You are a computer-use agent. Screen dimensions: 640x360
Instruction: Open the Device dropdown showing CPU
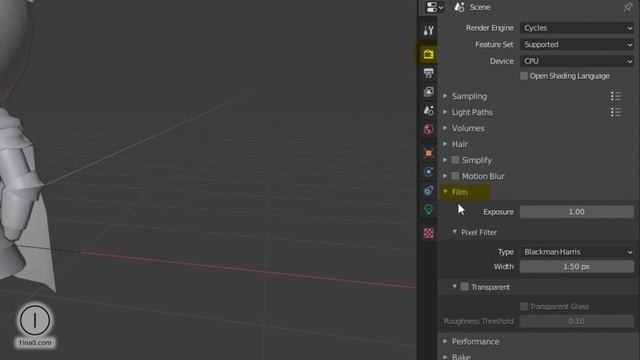tap(577, 61)
